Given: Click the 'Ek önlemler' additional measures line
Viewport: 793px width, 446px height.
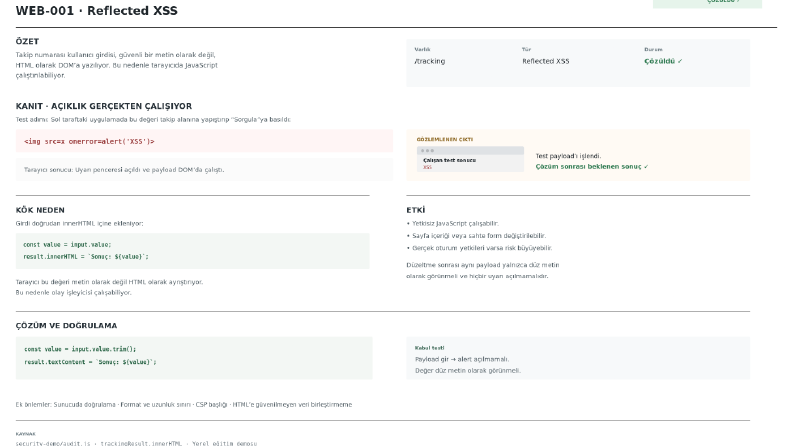Looking at the screenshot, I should coord(184,405).
